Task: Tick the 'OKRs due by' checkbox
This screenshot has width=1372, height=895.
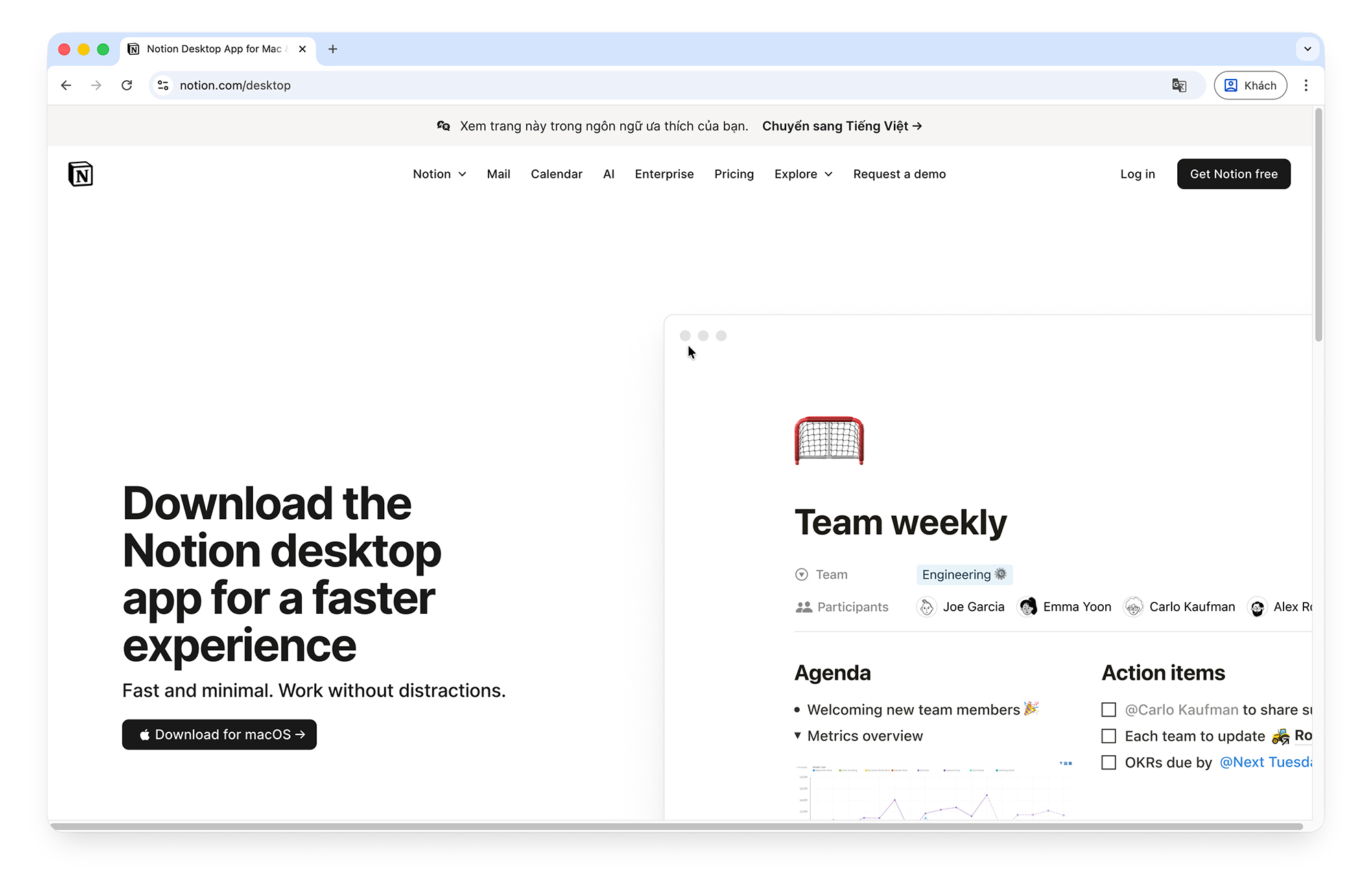Action: pyautogui.click(x=1109, y=763)
